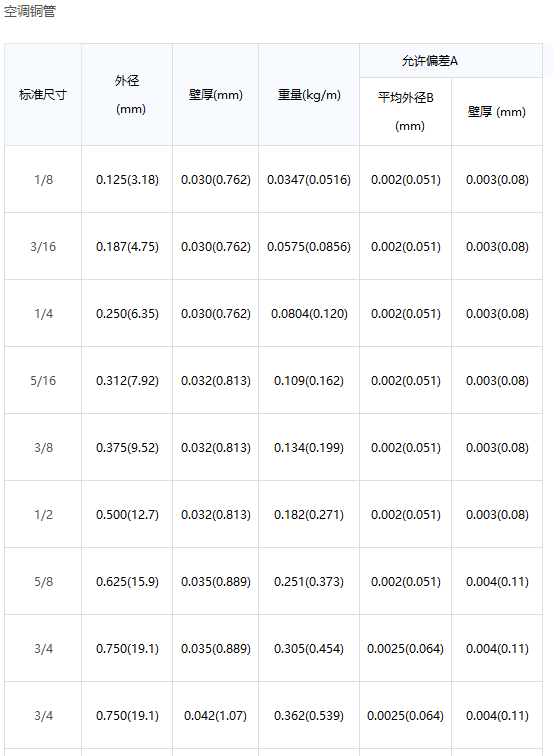Click the 壁厚(mm) column header
Viewport: 553px width, 756px height.
[x=216, y=94]
